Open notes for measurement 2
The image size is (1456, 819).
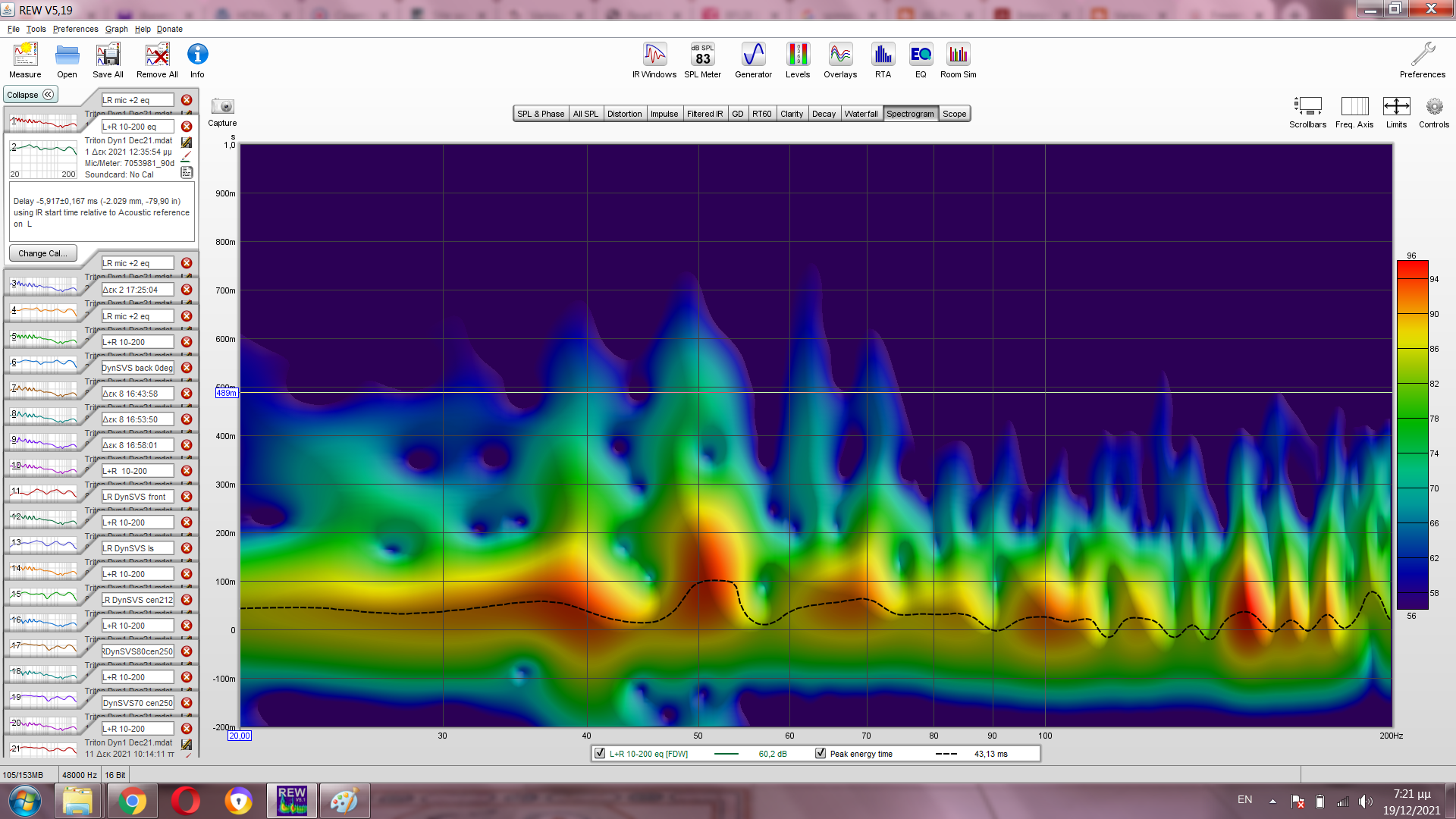(x=187, y=172)
